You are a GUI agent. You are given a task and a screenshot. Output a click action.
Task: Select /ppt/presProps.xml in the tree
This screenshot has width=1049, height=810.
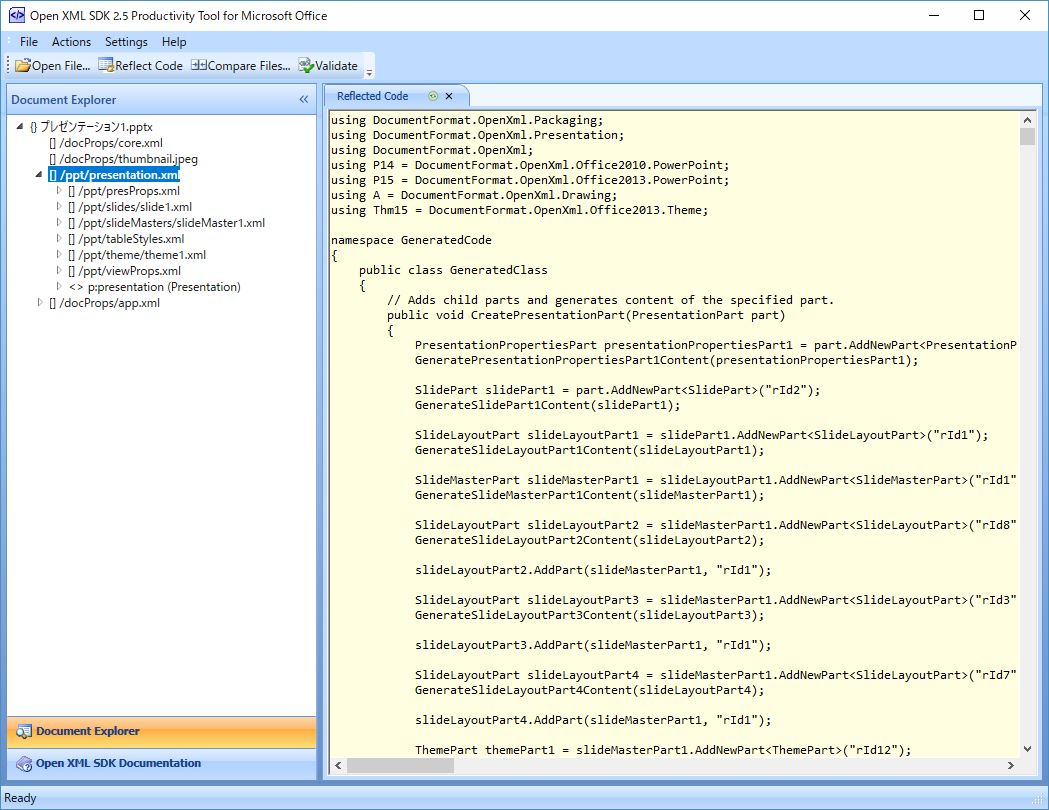tap(129, 191)
